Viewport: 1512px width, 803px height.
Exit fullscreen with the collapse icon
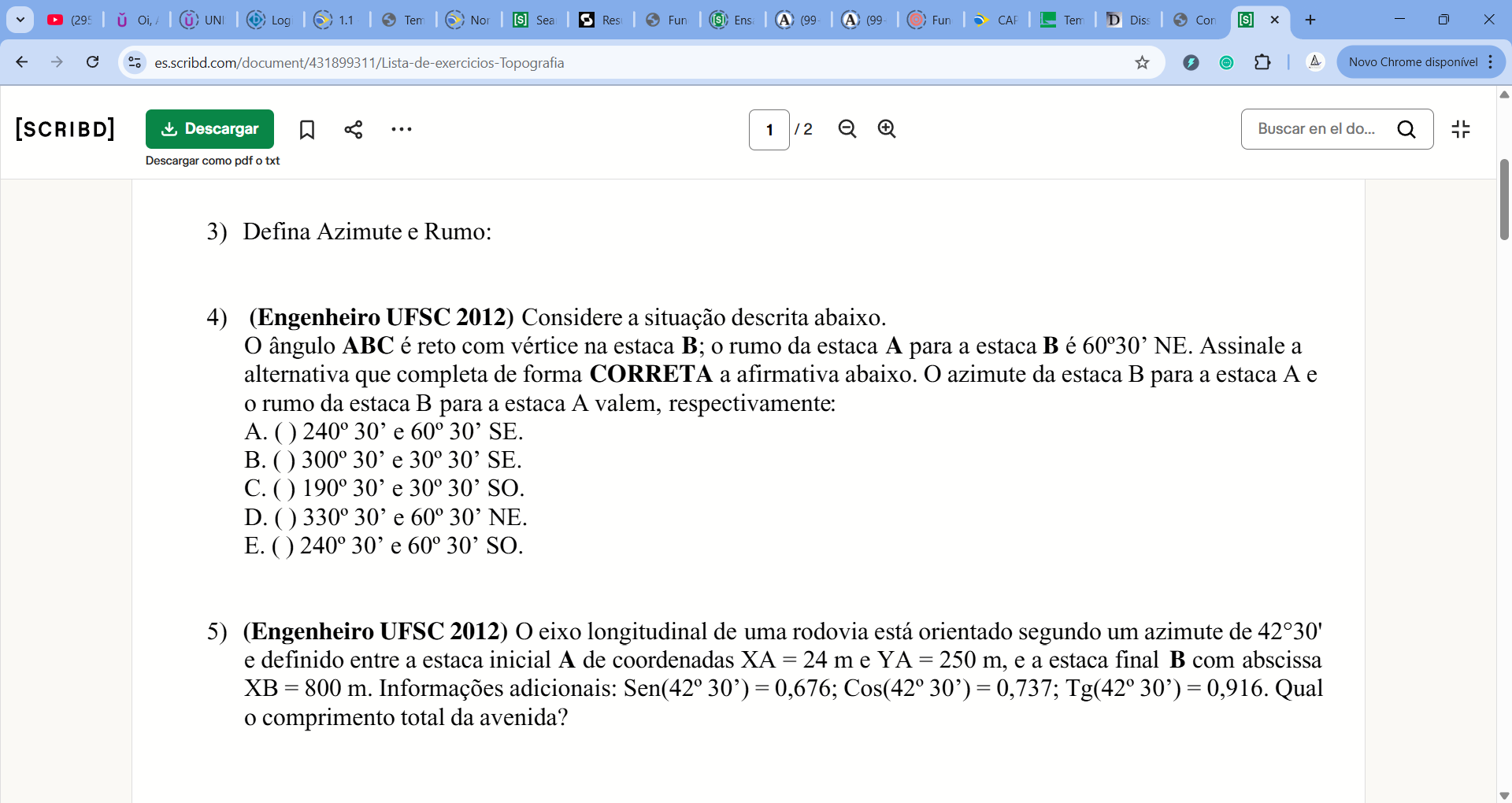pyautogui.click(x=1461, y=129)
